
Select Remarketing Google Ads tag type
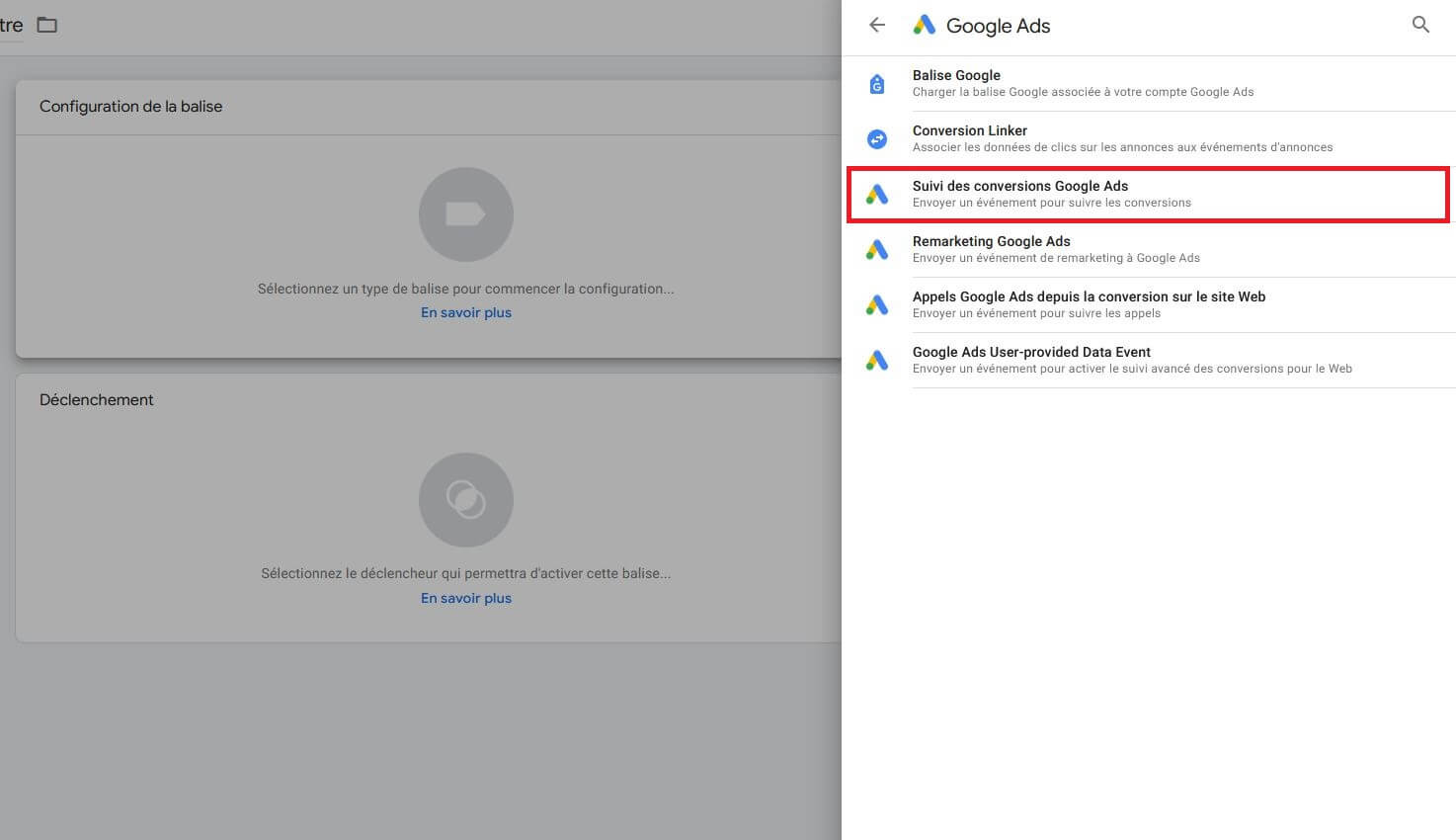coord(1149,249)
